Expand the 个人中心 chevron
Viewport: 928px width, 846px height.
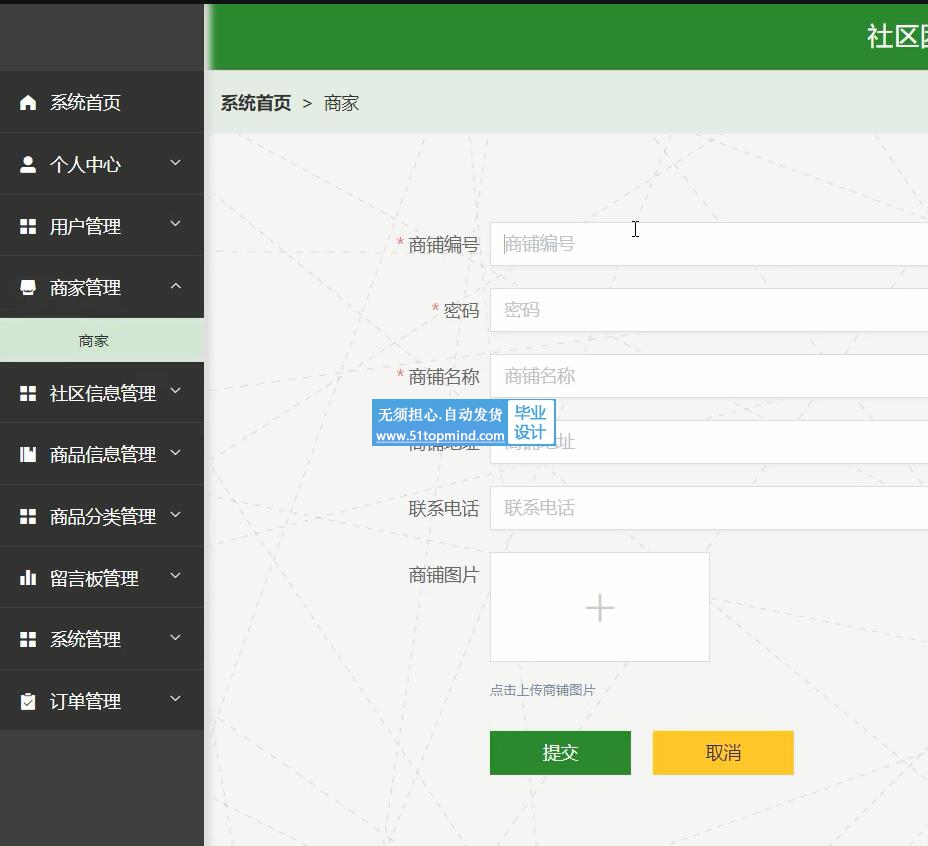coord(176,162)
